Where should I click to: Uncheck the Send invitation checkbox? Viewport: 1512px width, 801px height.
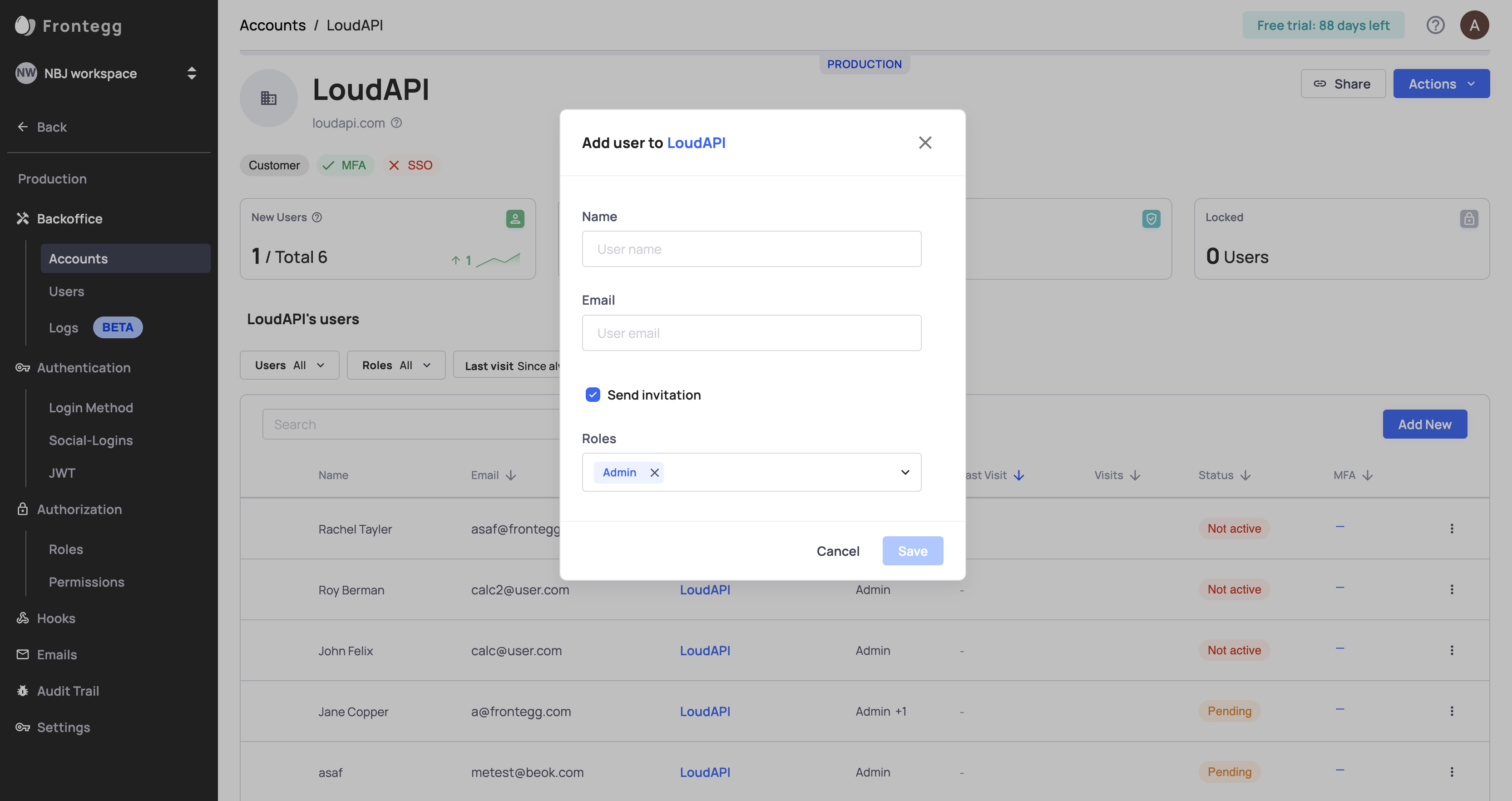593,395
